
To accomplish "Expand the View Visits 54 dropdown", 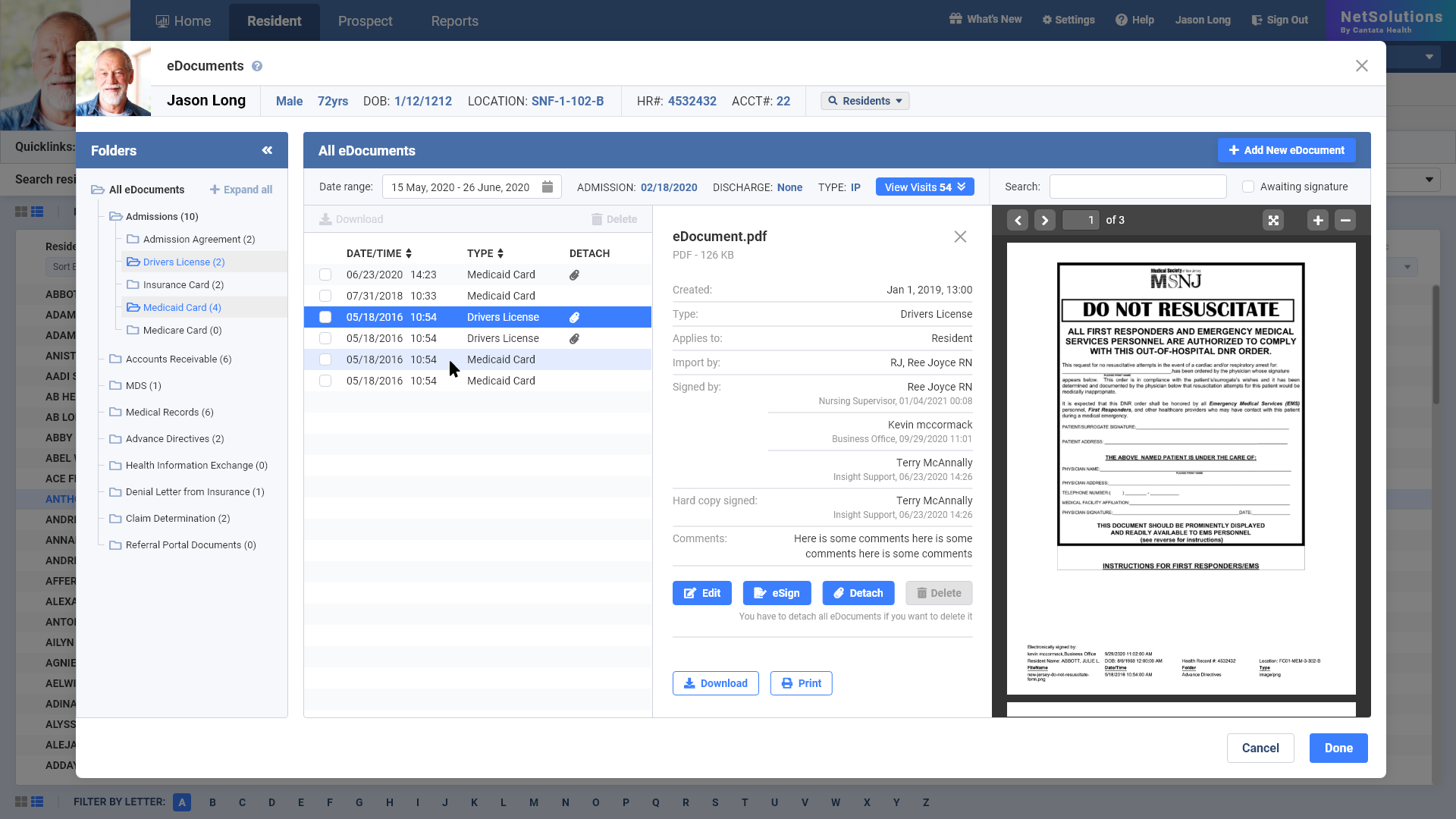I will tap(924, 187).
